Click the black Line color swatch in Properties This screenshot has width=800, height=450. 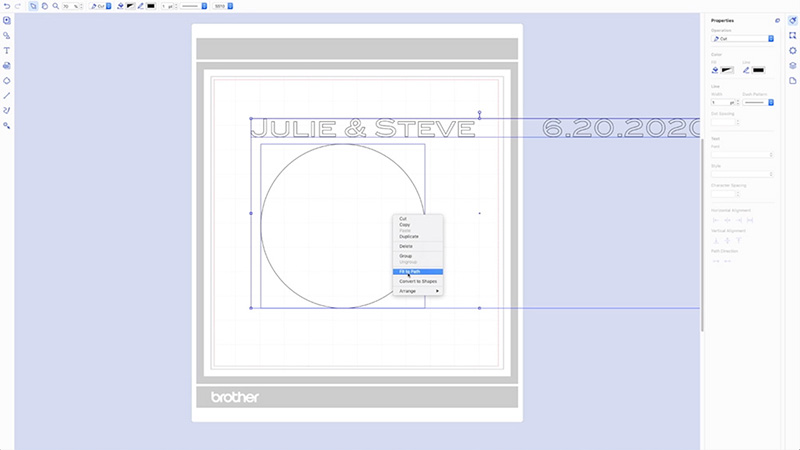click(758, 70)
